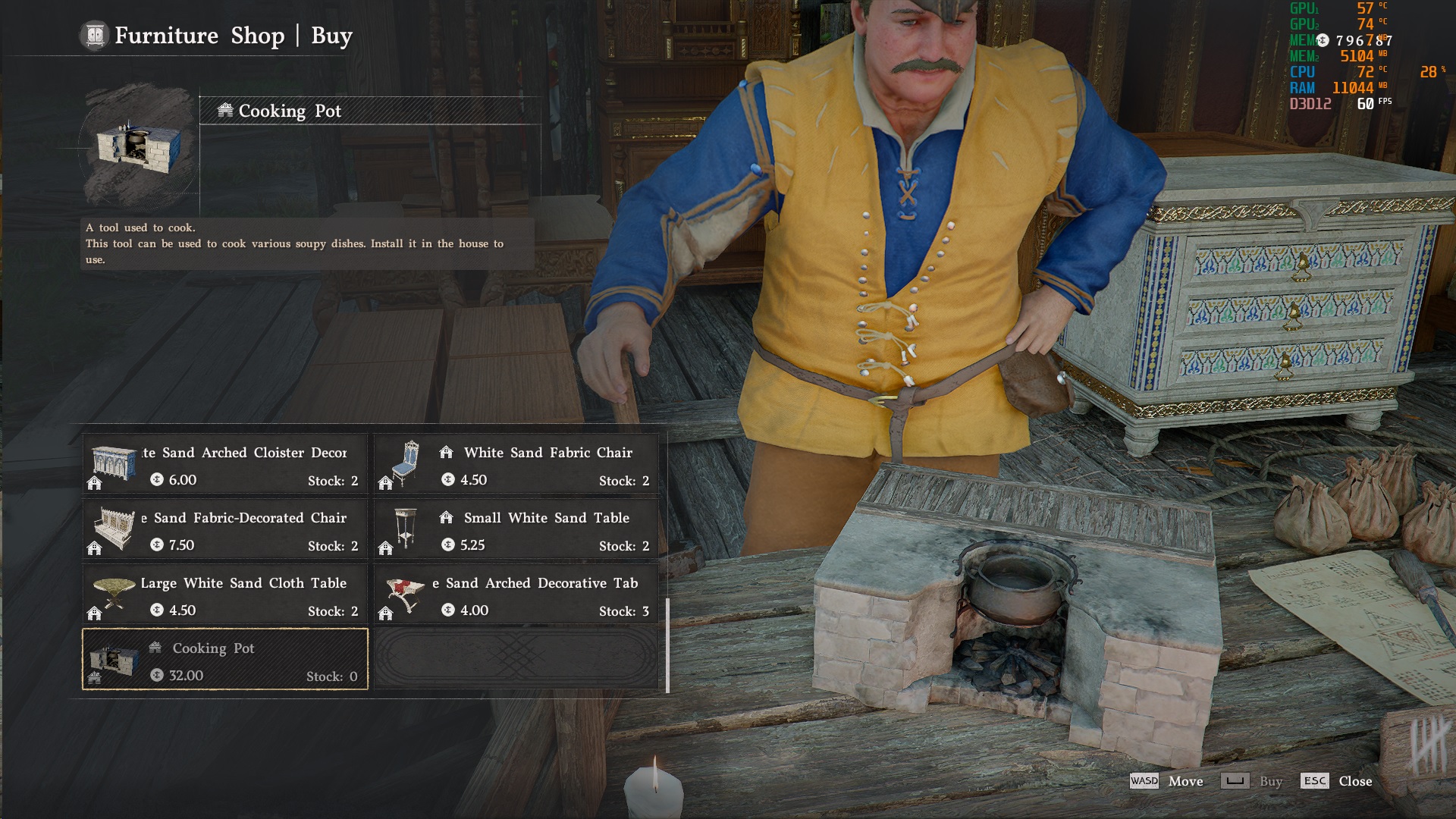Click the empty item slot
The height and width of the screenshot is (819, 1456).
pyautogui.click(x=516, y=659)
